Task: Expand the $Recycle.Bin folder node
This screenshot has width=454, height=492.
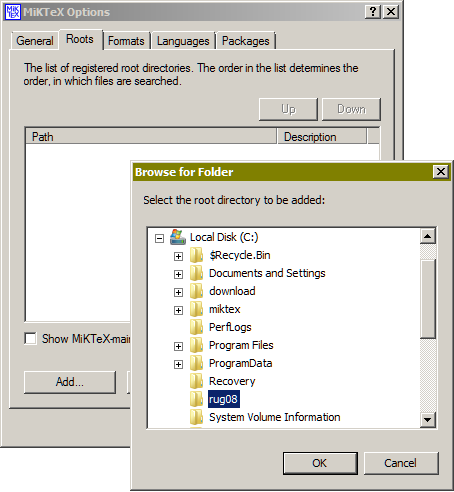Action: coord(178,256)
